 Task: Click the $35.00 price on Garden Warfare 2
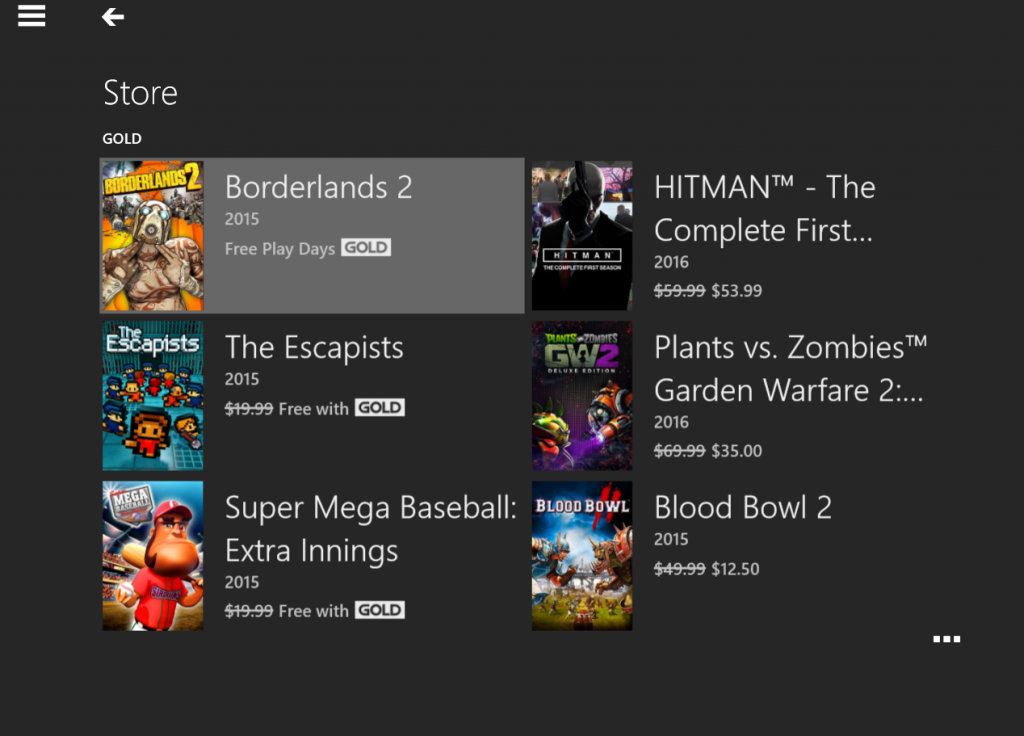point(736,450)
